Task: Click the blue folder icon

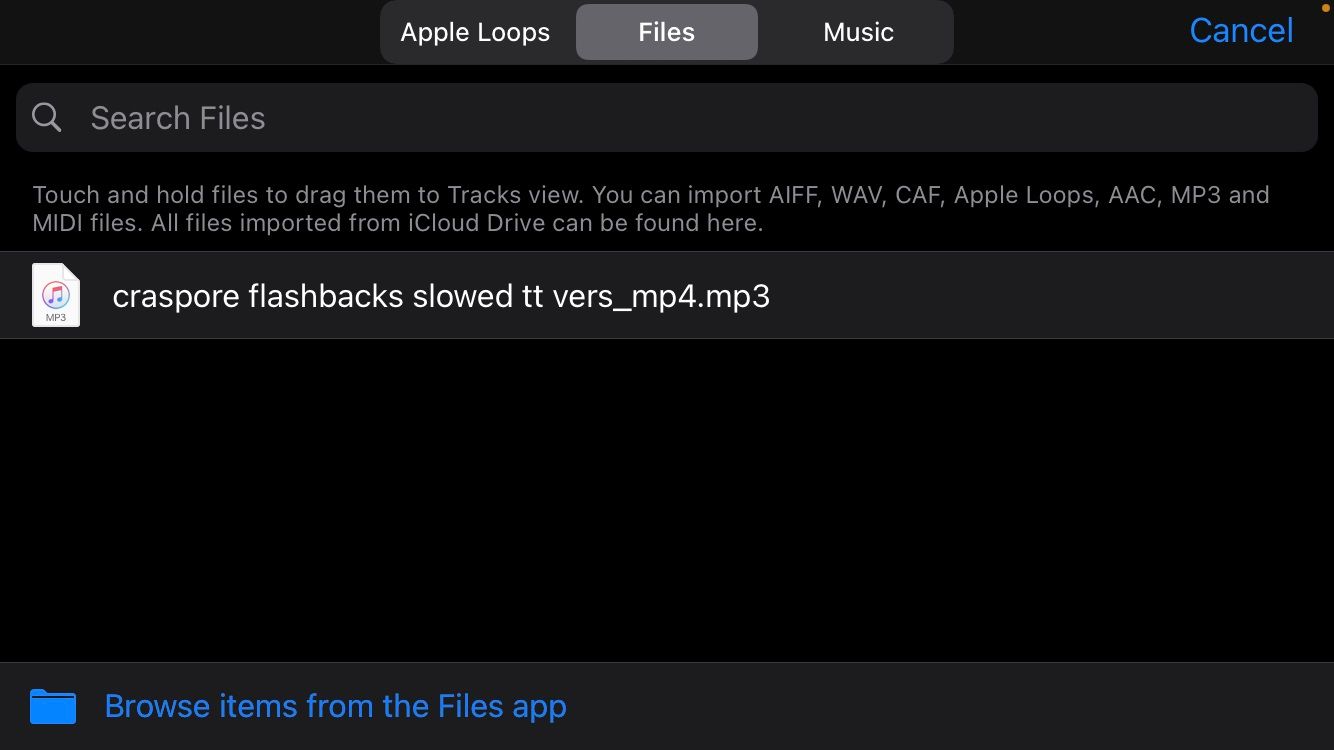Action: coord(53,706)
